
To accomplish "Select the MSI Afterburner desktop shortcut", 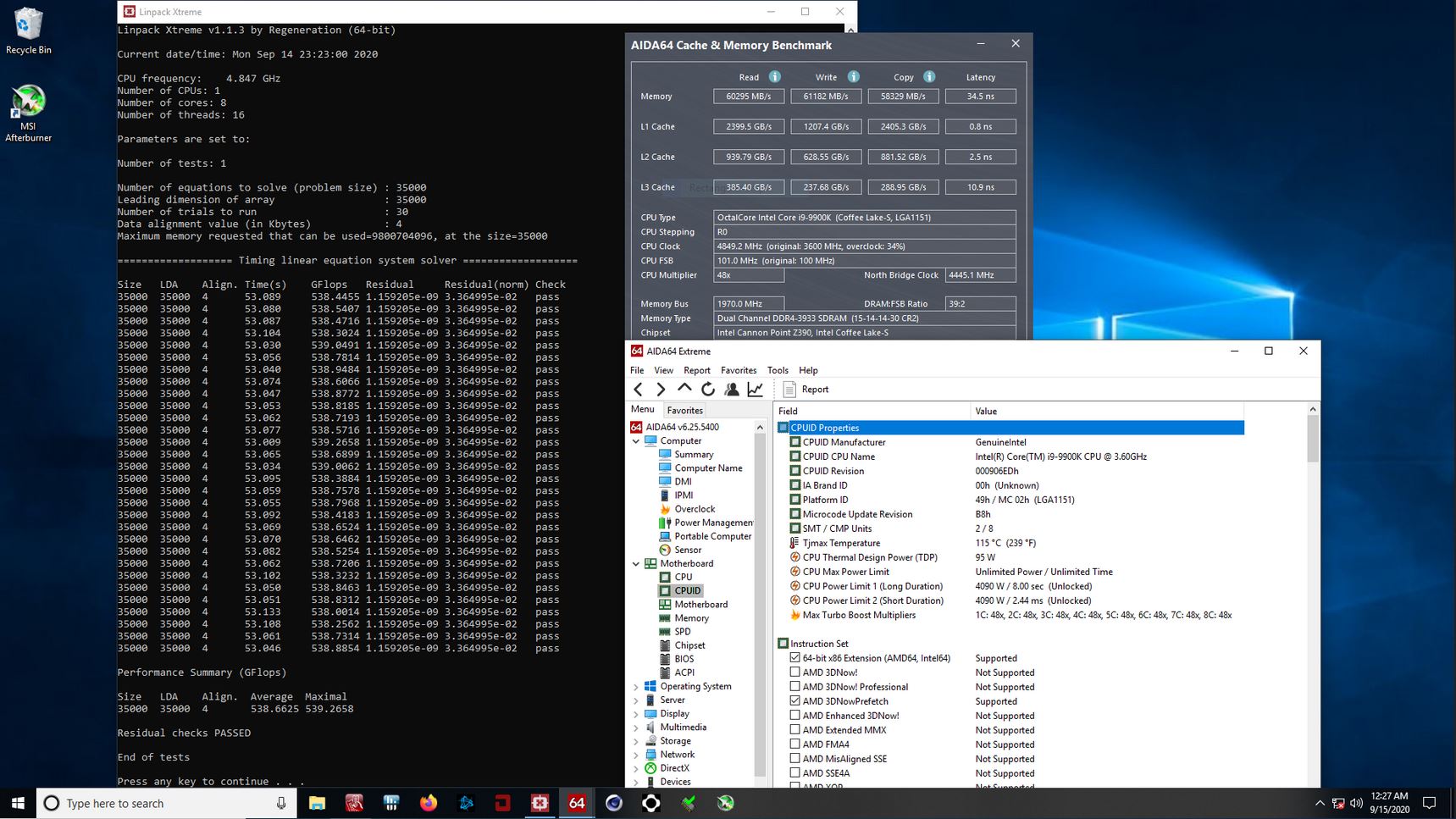I will tap(28, 113).
